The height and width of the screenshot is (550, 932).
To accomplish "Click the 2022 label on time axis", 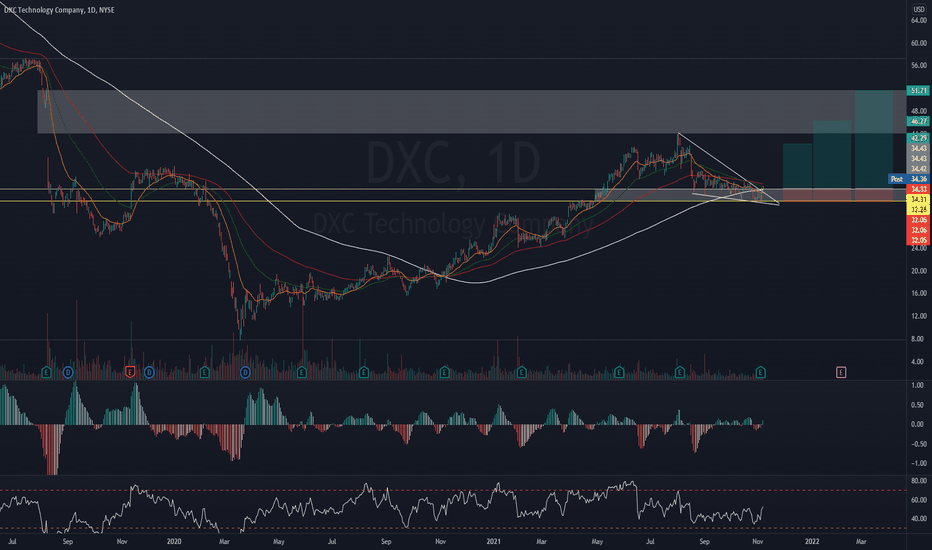I will point(812,542).
